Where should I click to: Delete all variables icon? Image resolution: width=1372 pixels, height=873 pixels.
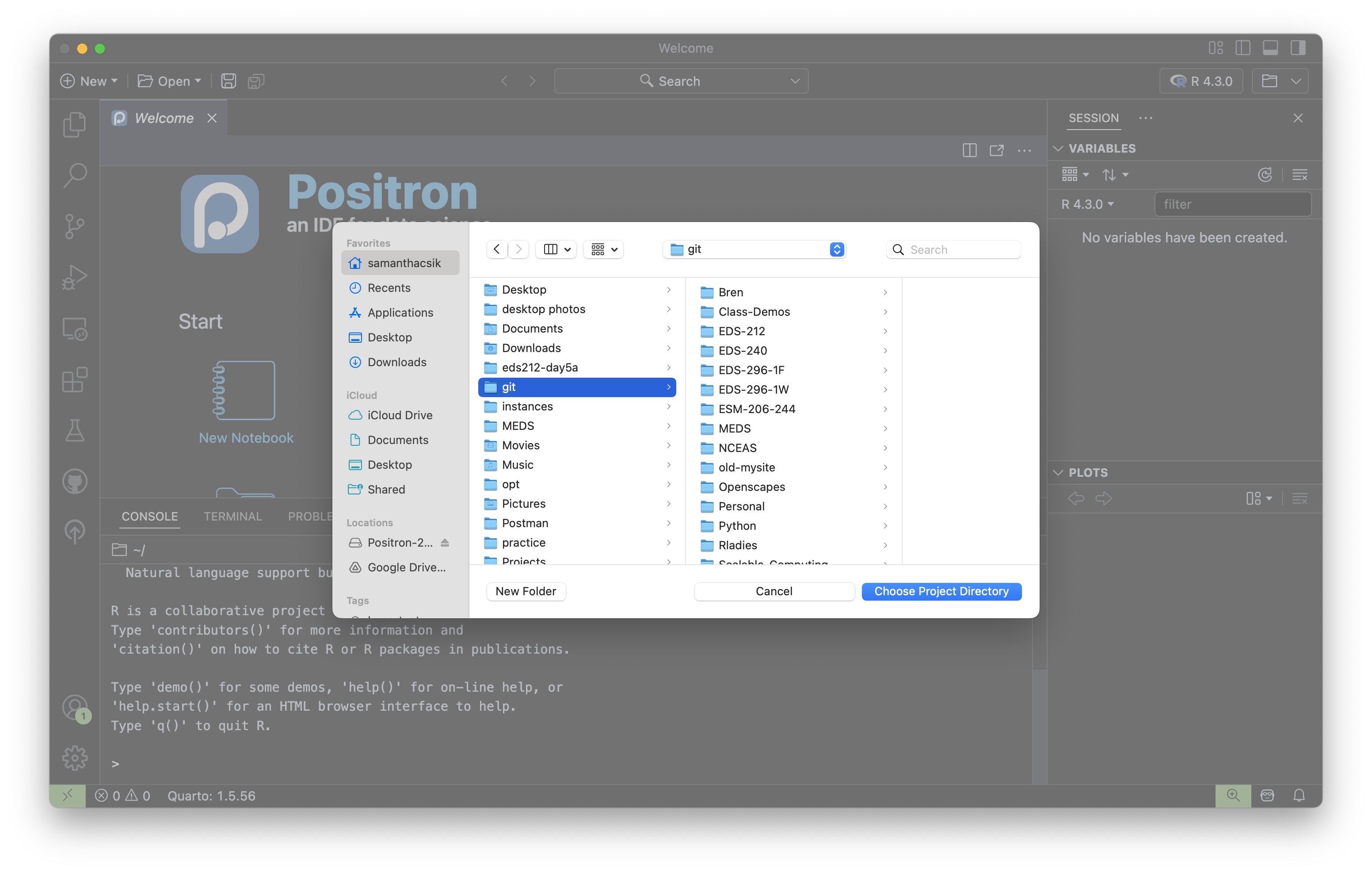1300,175
